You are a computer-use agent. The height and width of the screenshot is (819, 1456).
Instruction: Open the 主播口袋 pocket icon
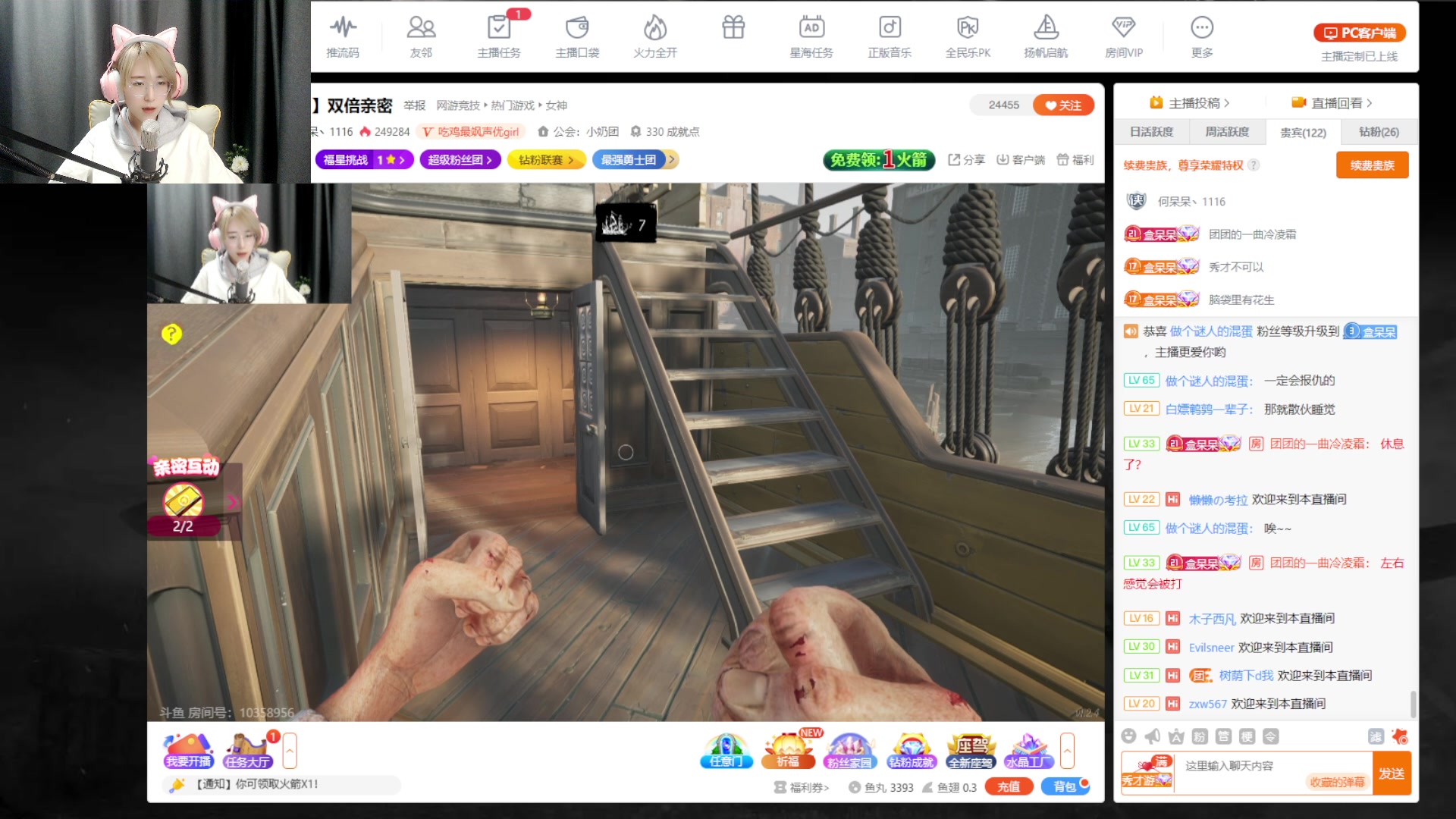click(x=577, y=36)
